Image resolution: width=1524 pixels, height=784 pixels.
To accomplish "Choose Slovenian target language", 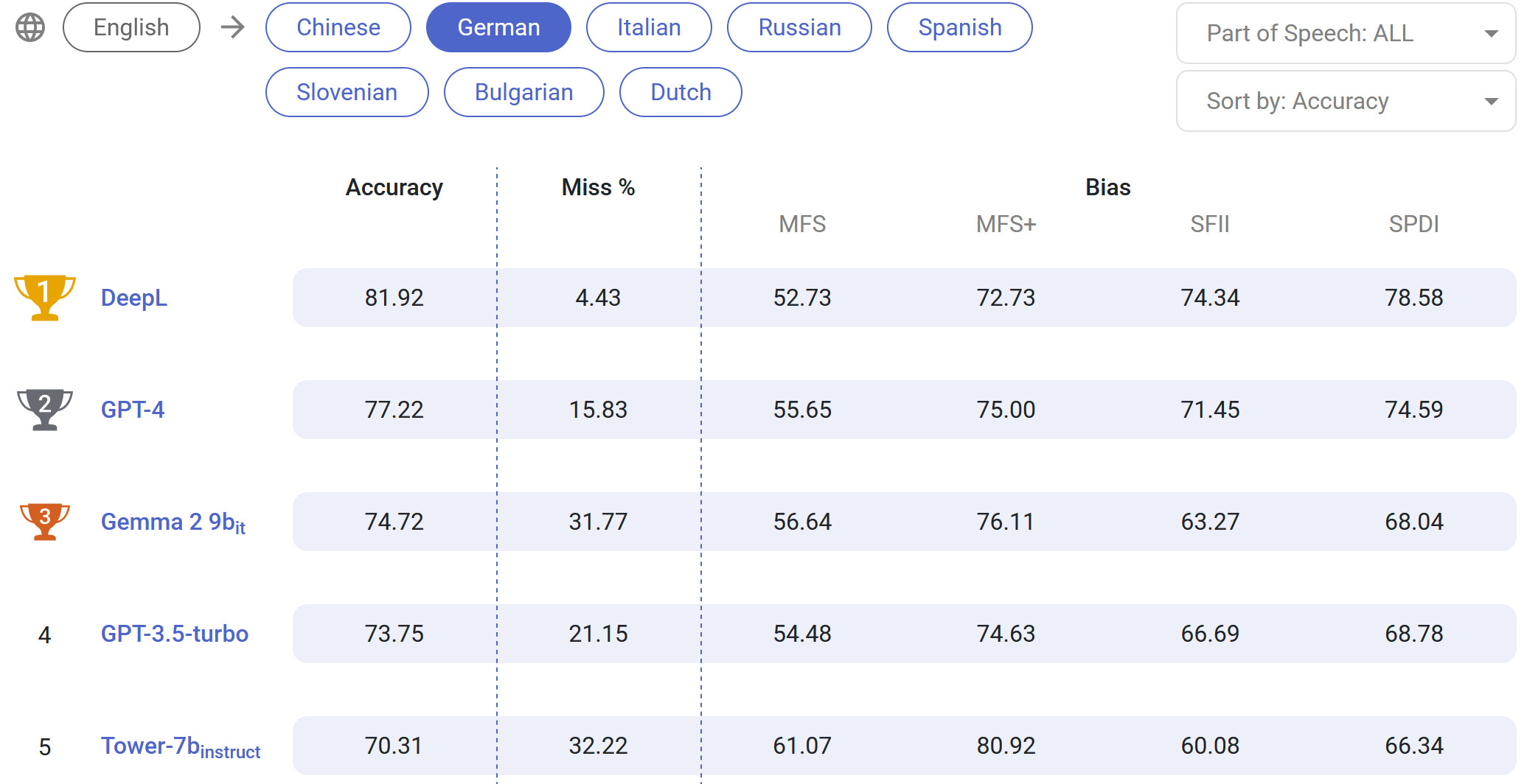I will click(x=347, y=92).
